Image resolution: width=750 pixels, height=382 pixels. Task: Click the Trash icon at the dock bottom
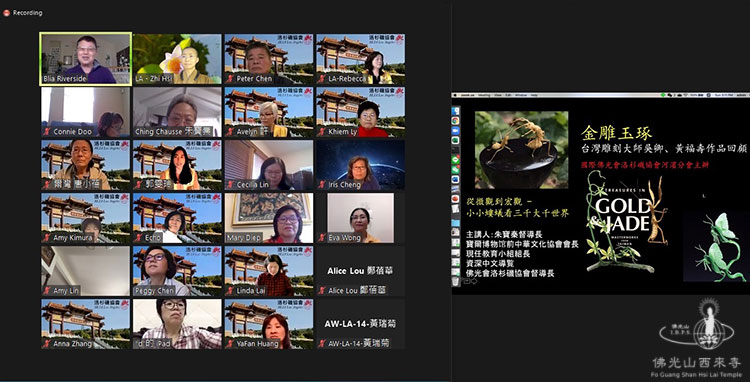[455, 281]
